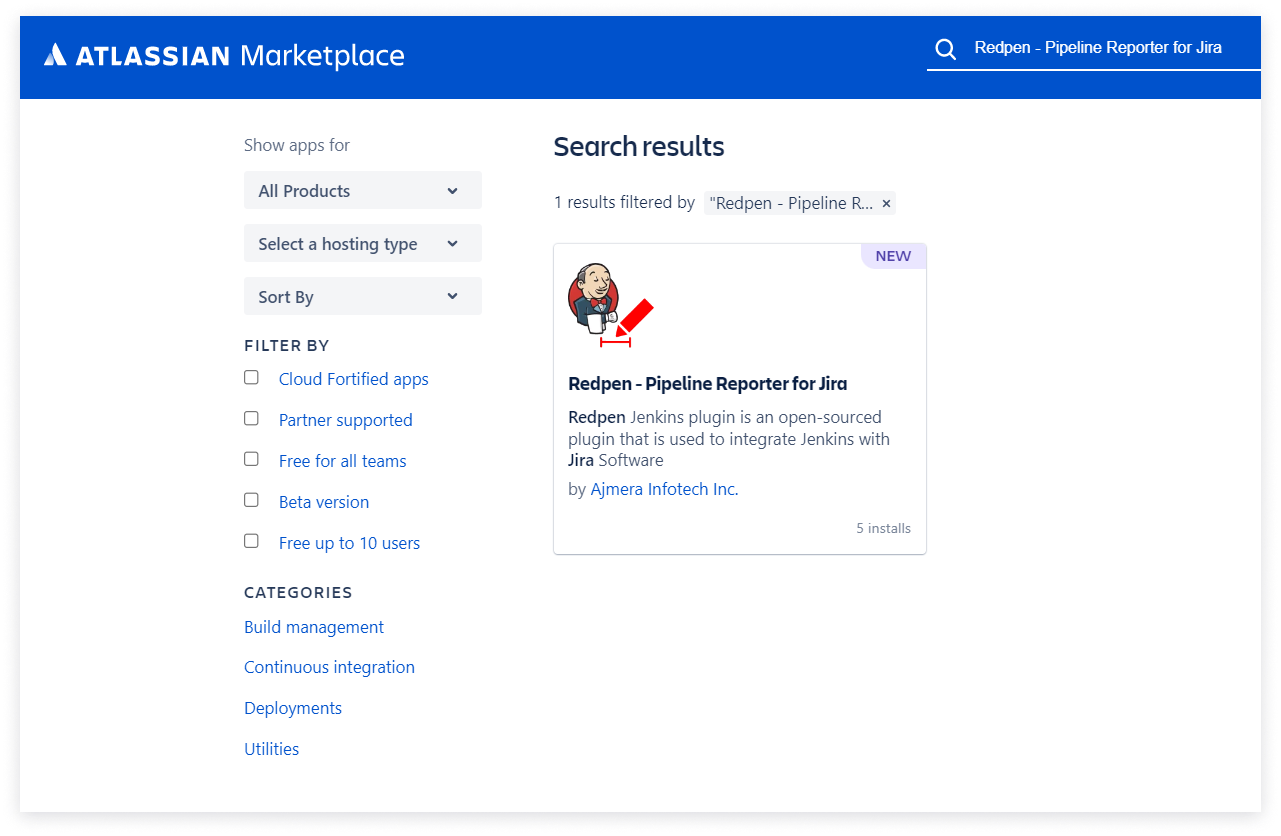Click the Beta version label link
The height and width of the screenshot is (836, 1281).
pyautogui.click(x=324, y=502)
